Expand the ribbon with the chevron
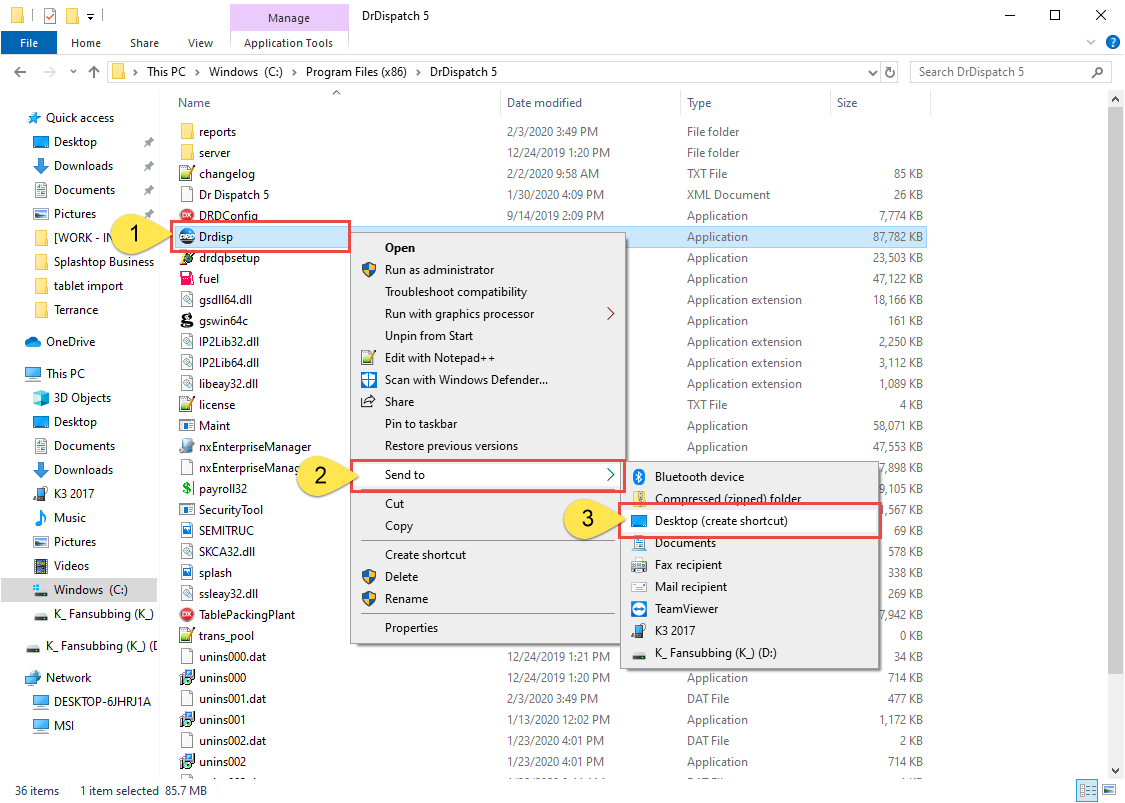Viewport: 1125px width, 803px height. coord(1091,42)
